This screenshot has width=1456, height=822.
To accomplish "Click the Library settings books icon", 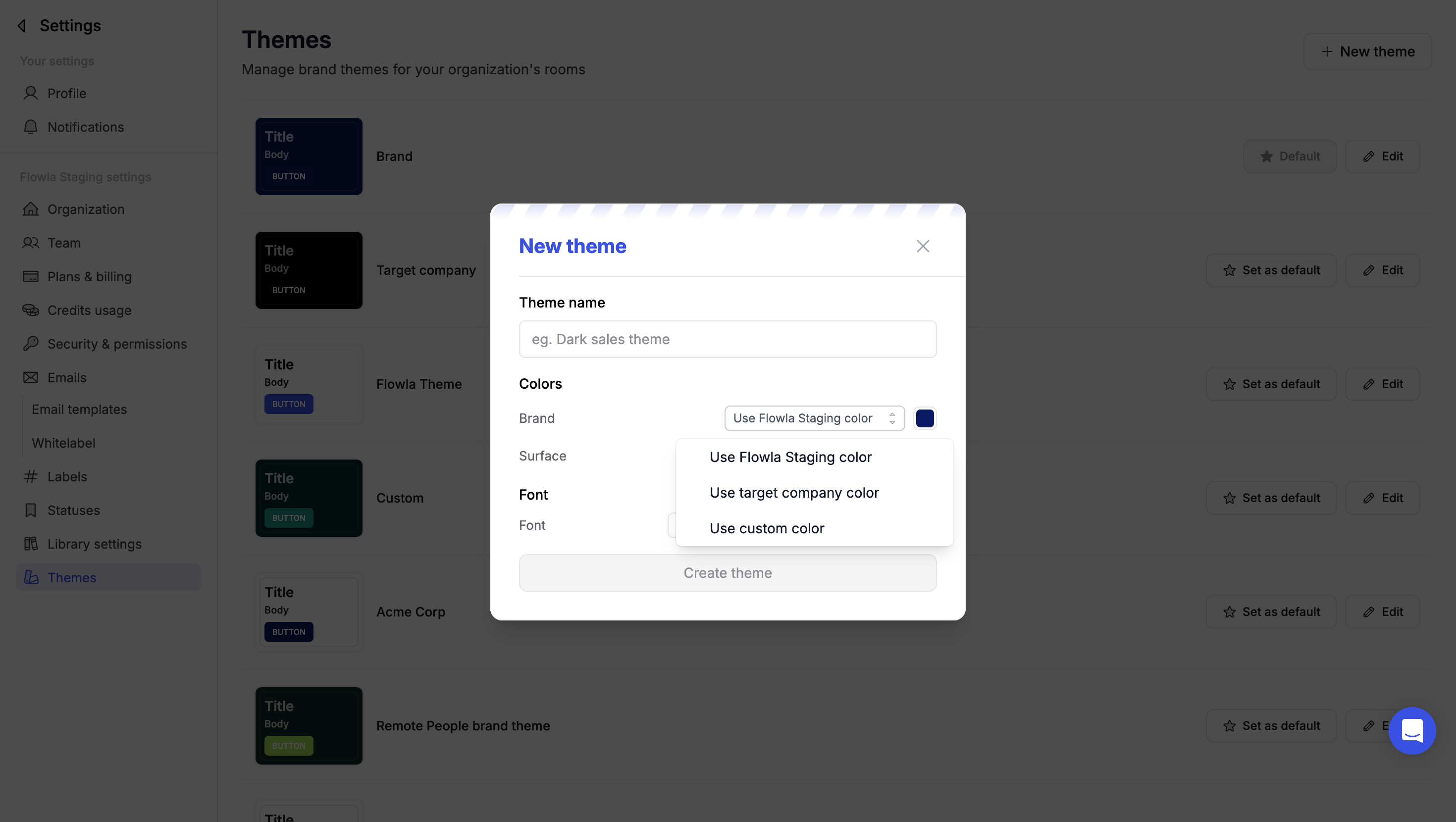I will [x=31, y=543].
